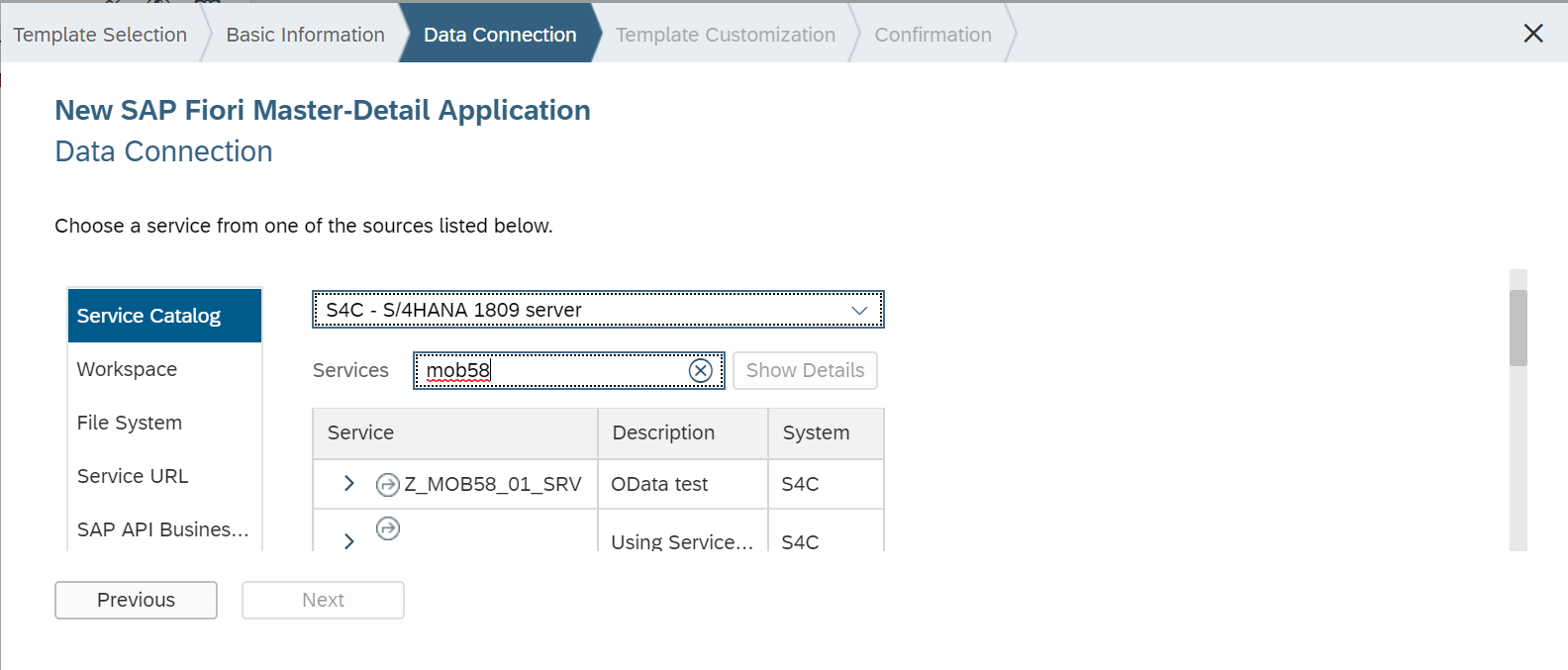This screenshot has height=670, width=1568.
Task: Click the Description column header
Action: pyautogui.click(x=683, y=432)
